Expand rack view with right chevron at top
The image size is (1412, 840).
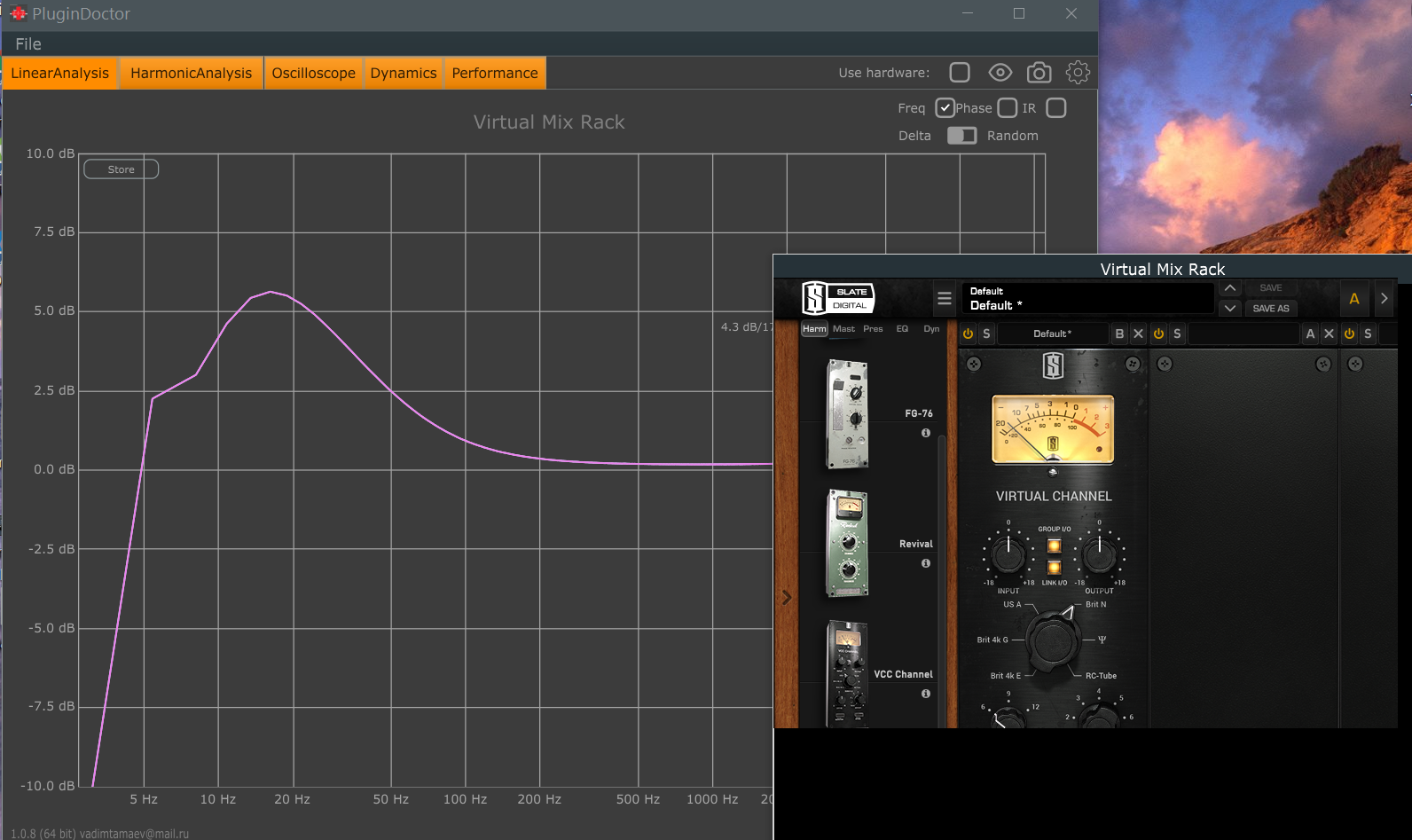point(1385,299)
